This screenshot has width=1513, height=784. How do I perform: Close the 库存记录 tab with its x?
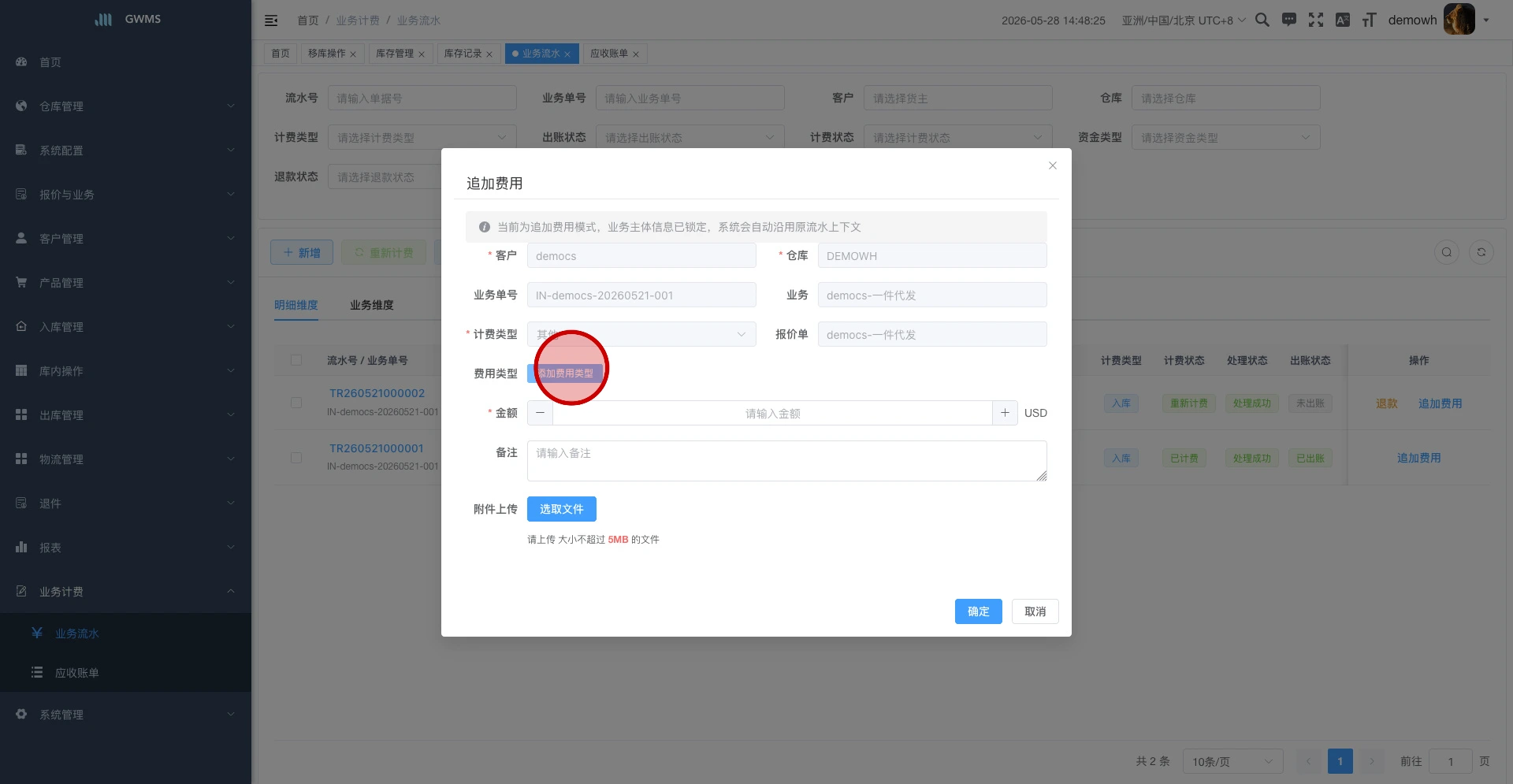click(489, 54)
